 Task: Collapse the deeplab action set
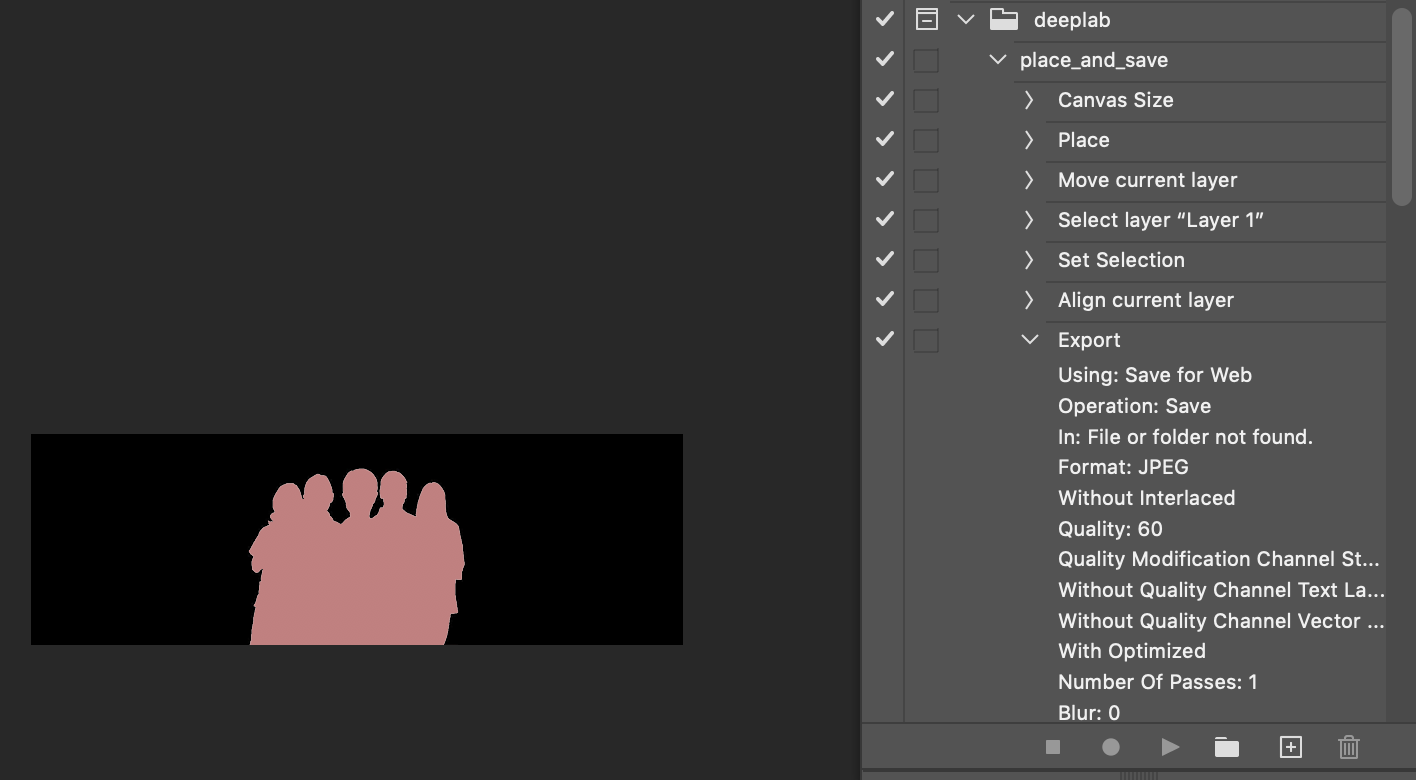(x=966, y=20)
